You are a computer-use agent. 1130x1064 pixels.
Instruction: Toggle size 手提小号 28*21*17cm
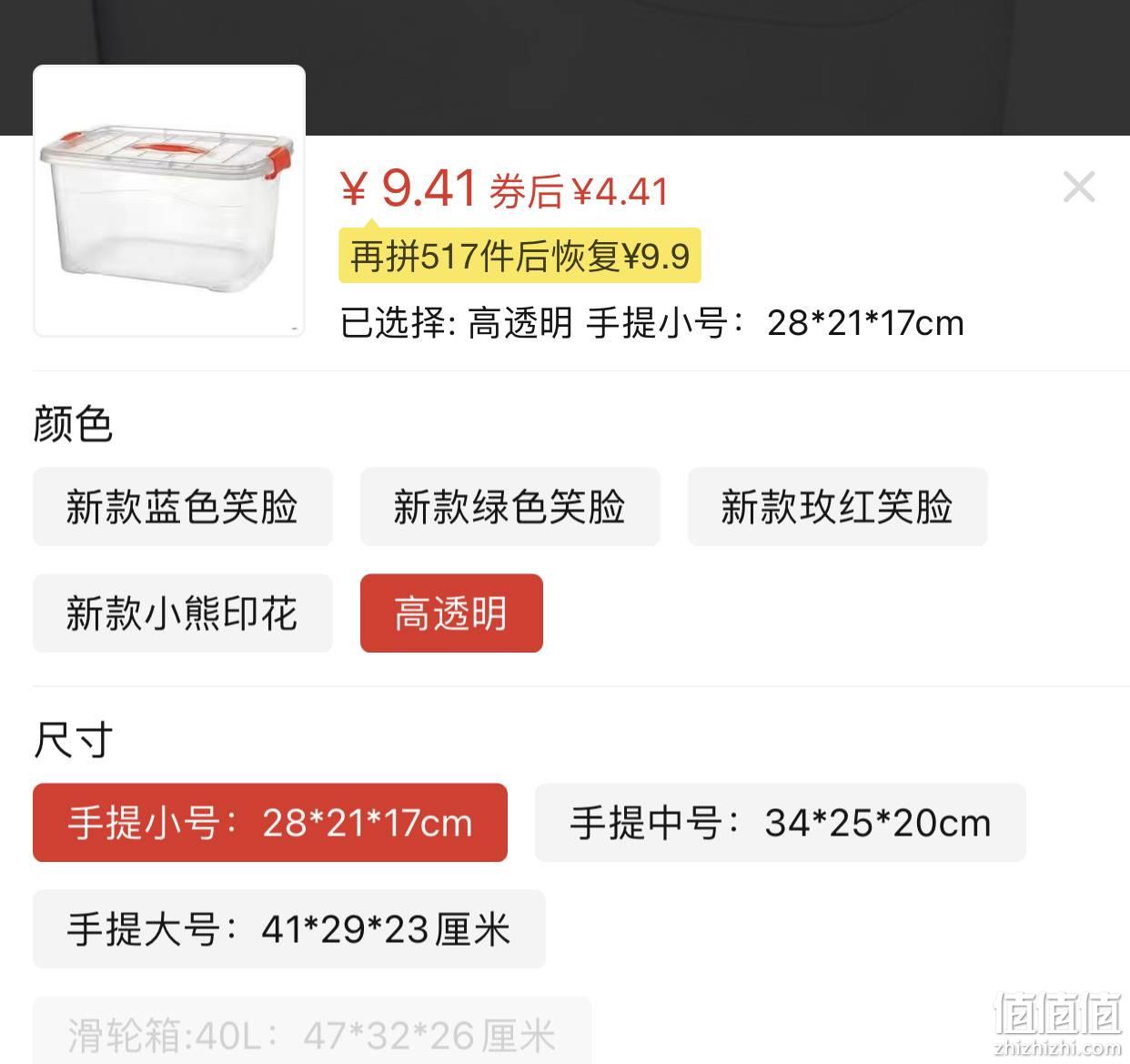tap(270, 823)
